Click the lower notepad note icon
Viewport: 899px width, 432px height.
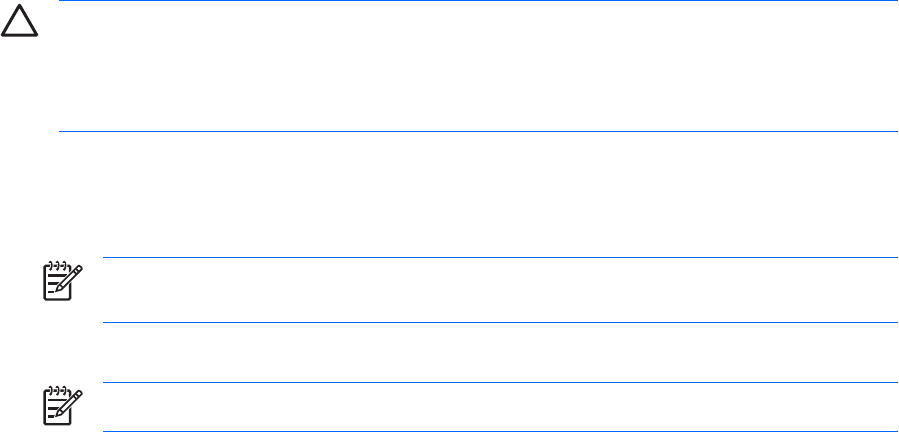[60, 405]
